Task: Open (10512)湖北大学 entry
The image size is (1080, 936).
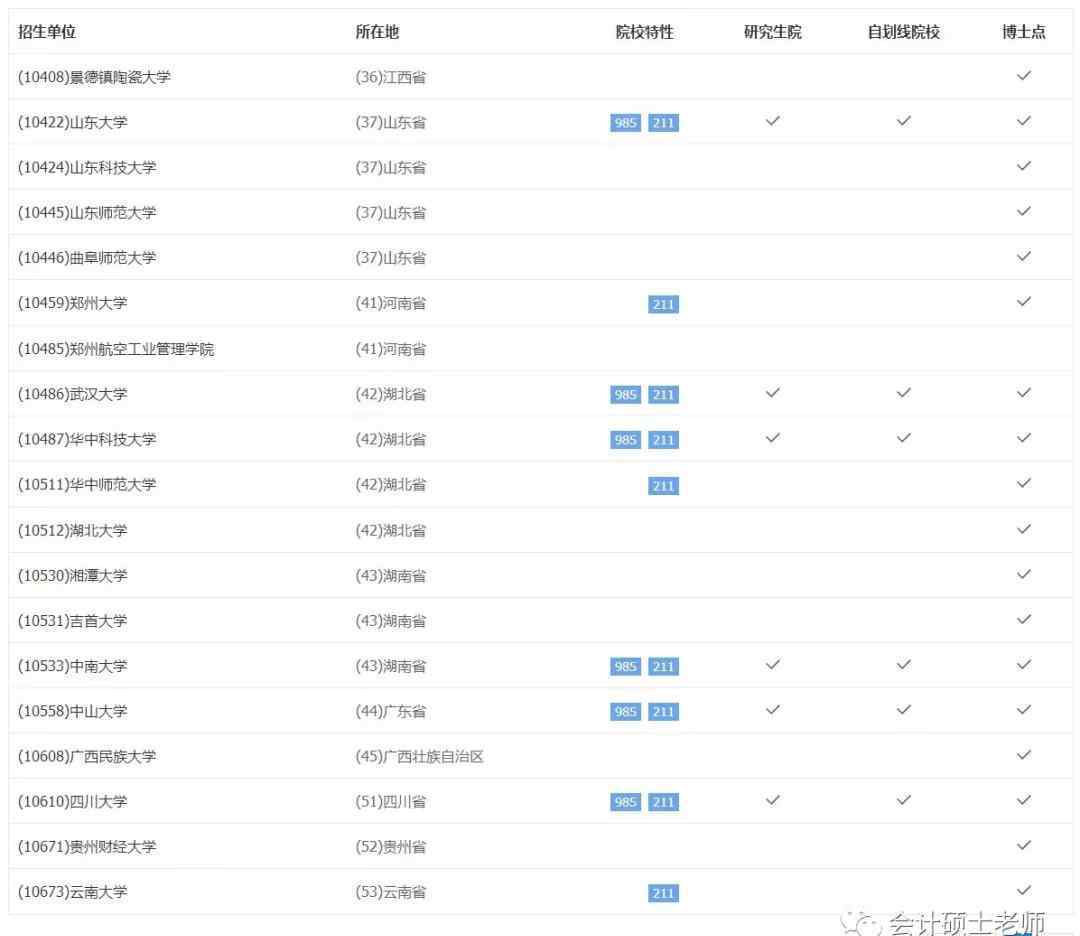Action: pyautogui.click(x=73, y=530)
